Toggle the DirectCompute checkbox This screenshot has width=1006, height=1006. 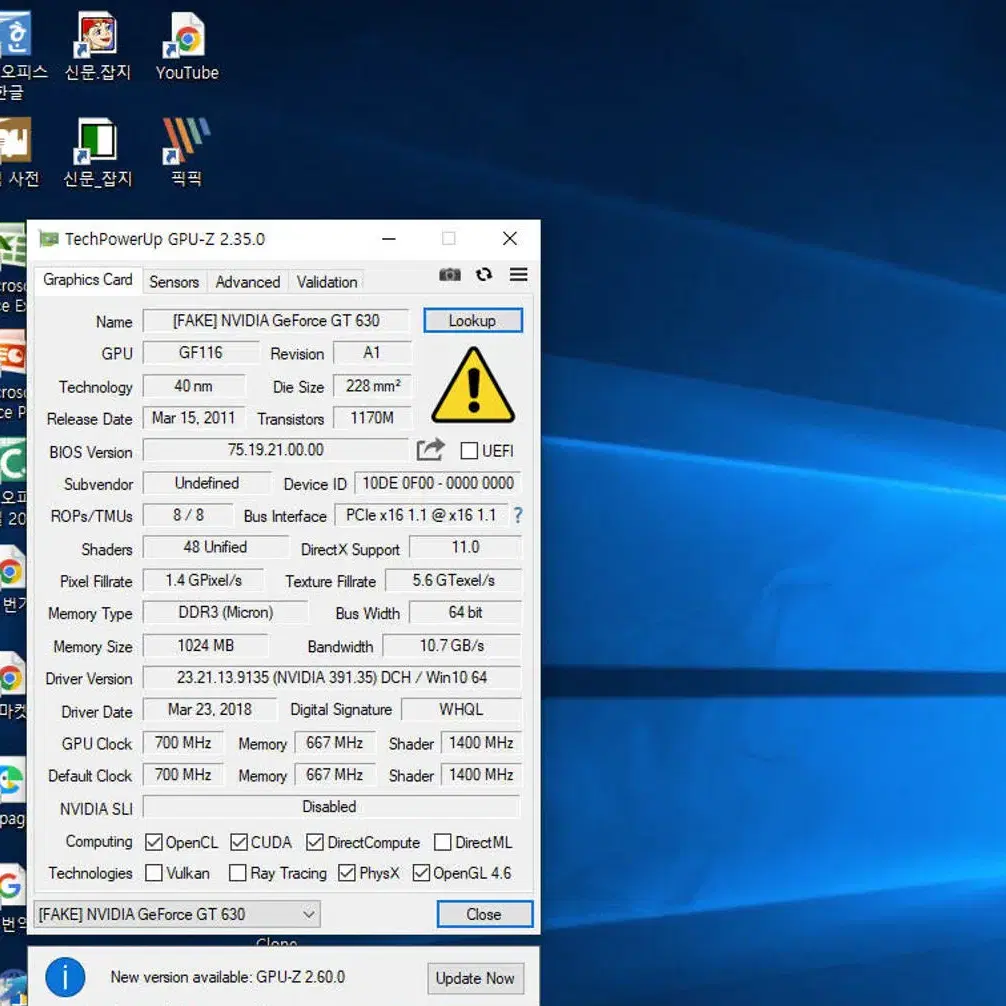click(x=314, y=842)
